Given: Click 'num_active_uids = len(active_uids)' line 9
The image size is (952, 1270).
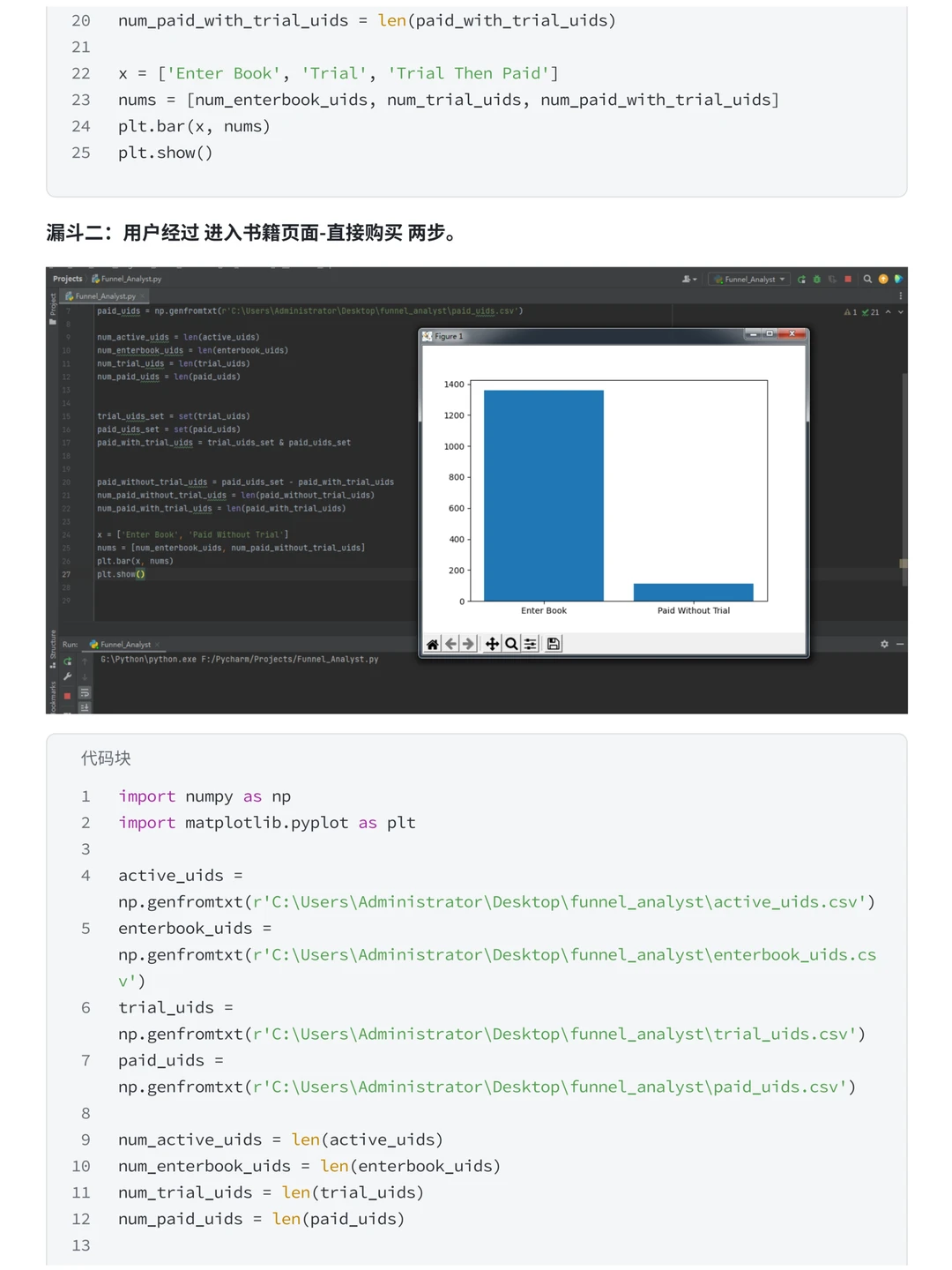Looking at the screenshot, I should (280, 1139).
